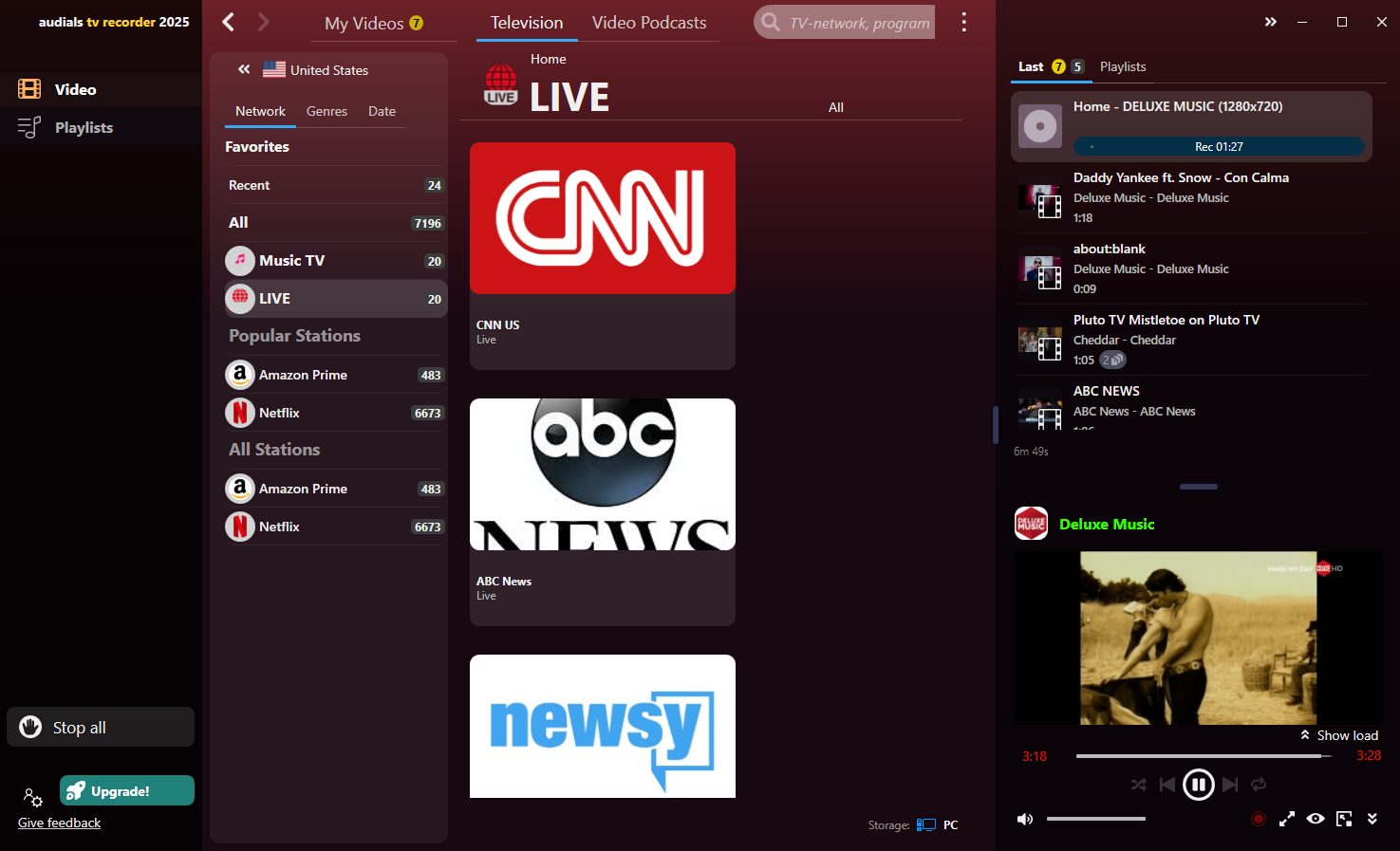Open Playlists in the left sidebar

pyautogui.click(x=101, y=127)
